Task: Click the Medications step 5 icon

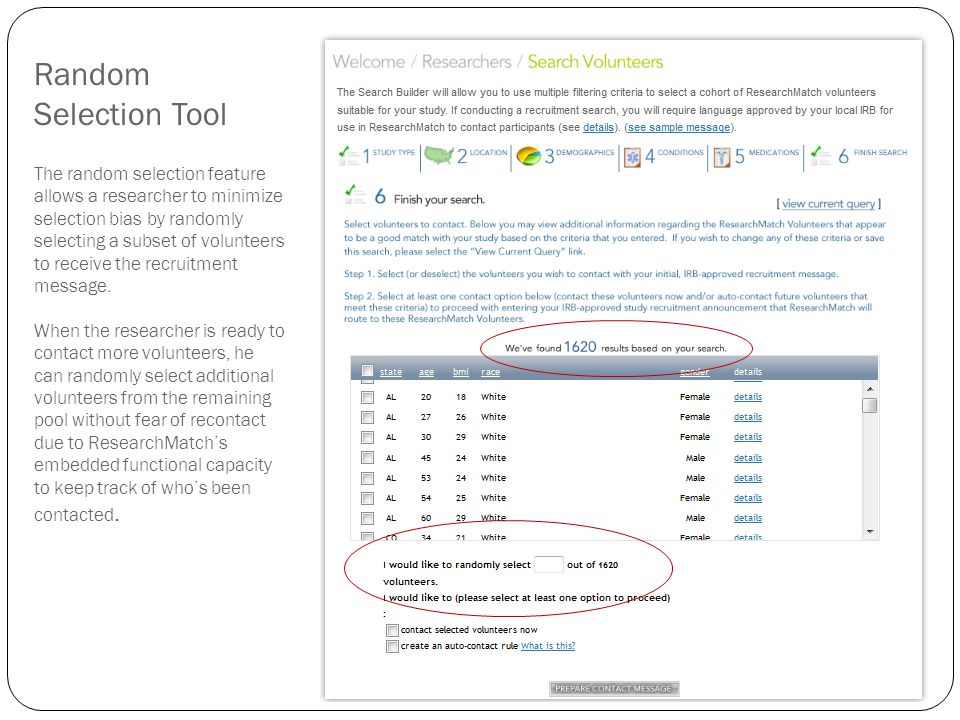Action: click(722, 157)
